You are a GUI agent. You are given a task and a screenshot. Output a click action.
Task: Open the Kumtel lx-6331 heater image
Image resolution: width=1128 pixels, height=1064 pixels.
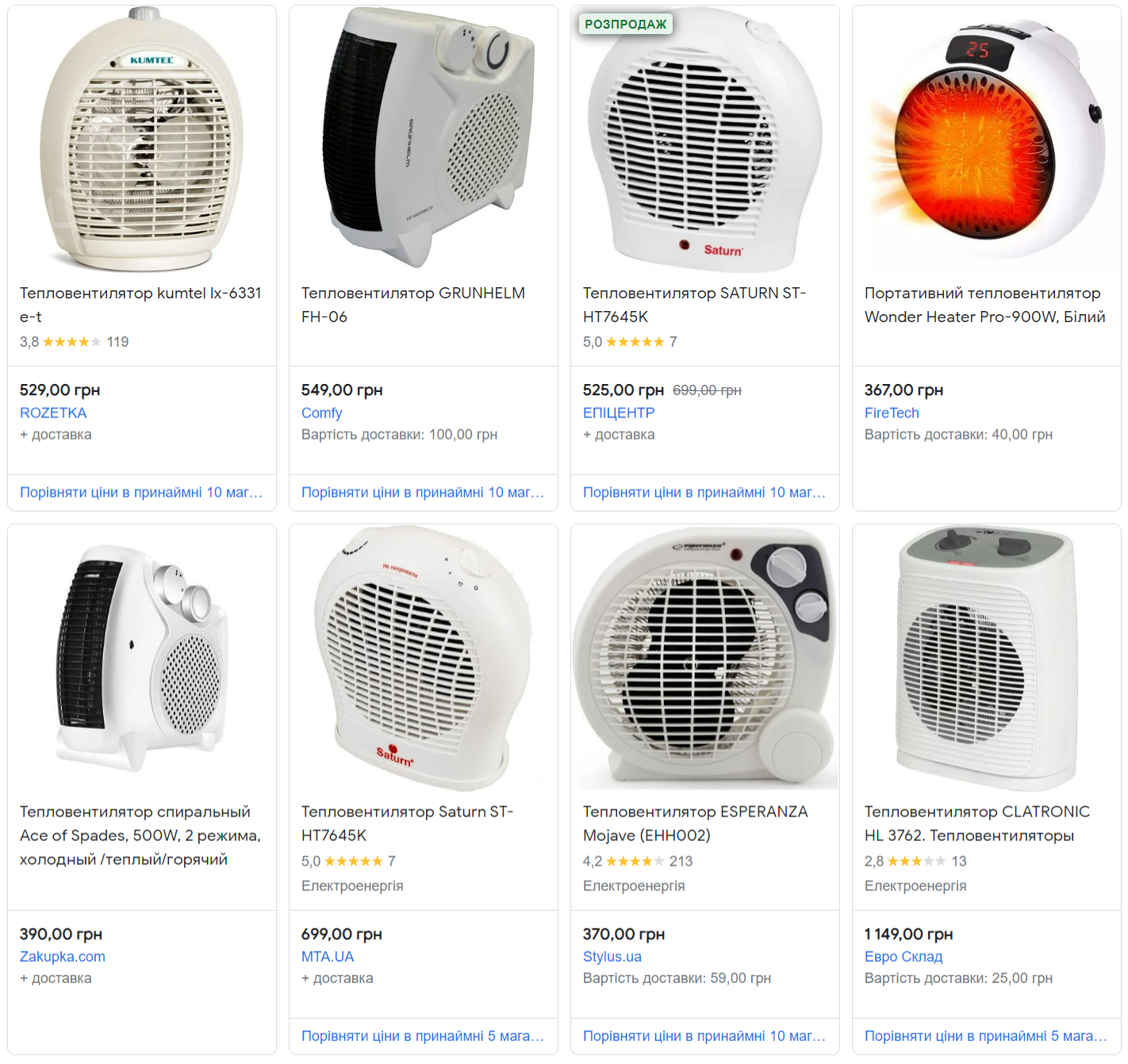[x=142, y=140]
